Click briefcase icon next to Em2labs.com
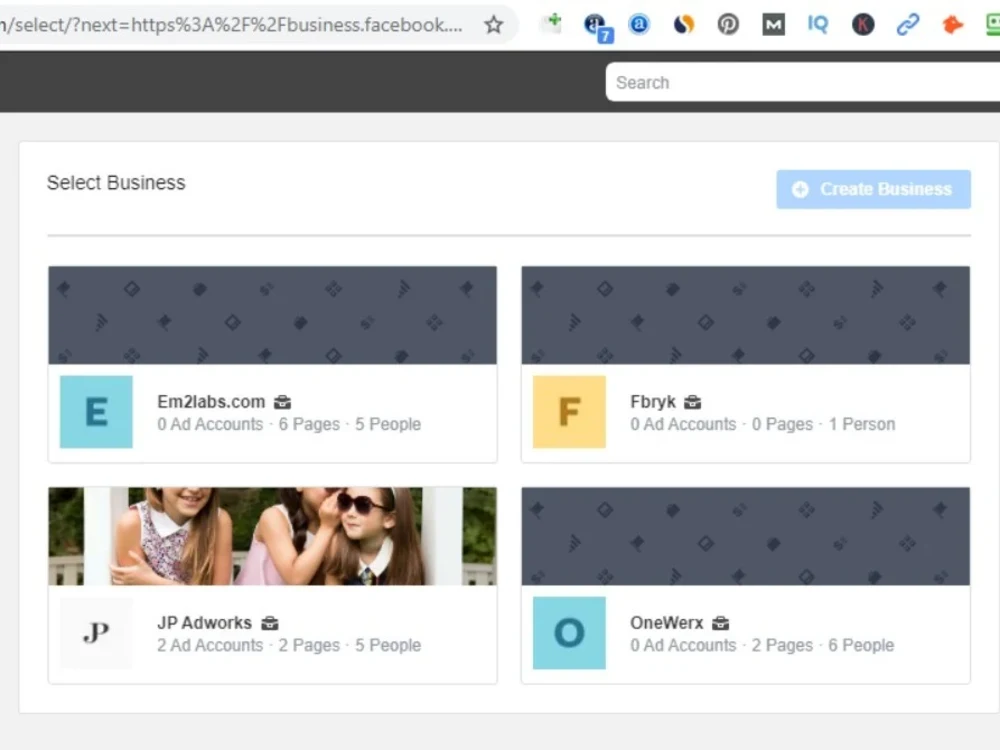 (x=282, y=402)
